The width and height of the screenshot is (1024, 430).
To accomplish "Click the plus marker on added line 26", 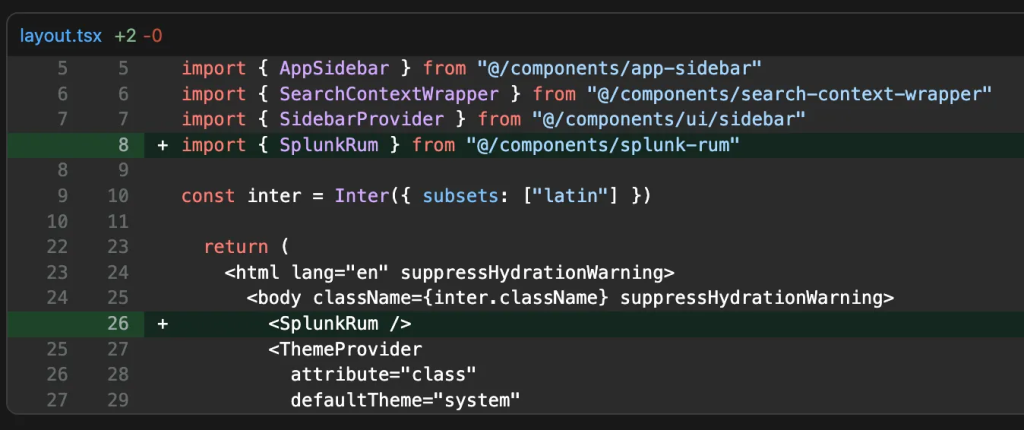I will point(163,324).
